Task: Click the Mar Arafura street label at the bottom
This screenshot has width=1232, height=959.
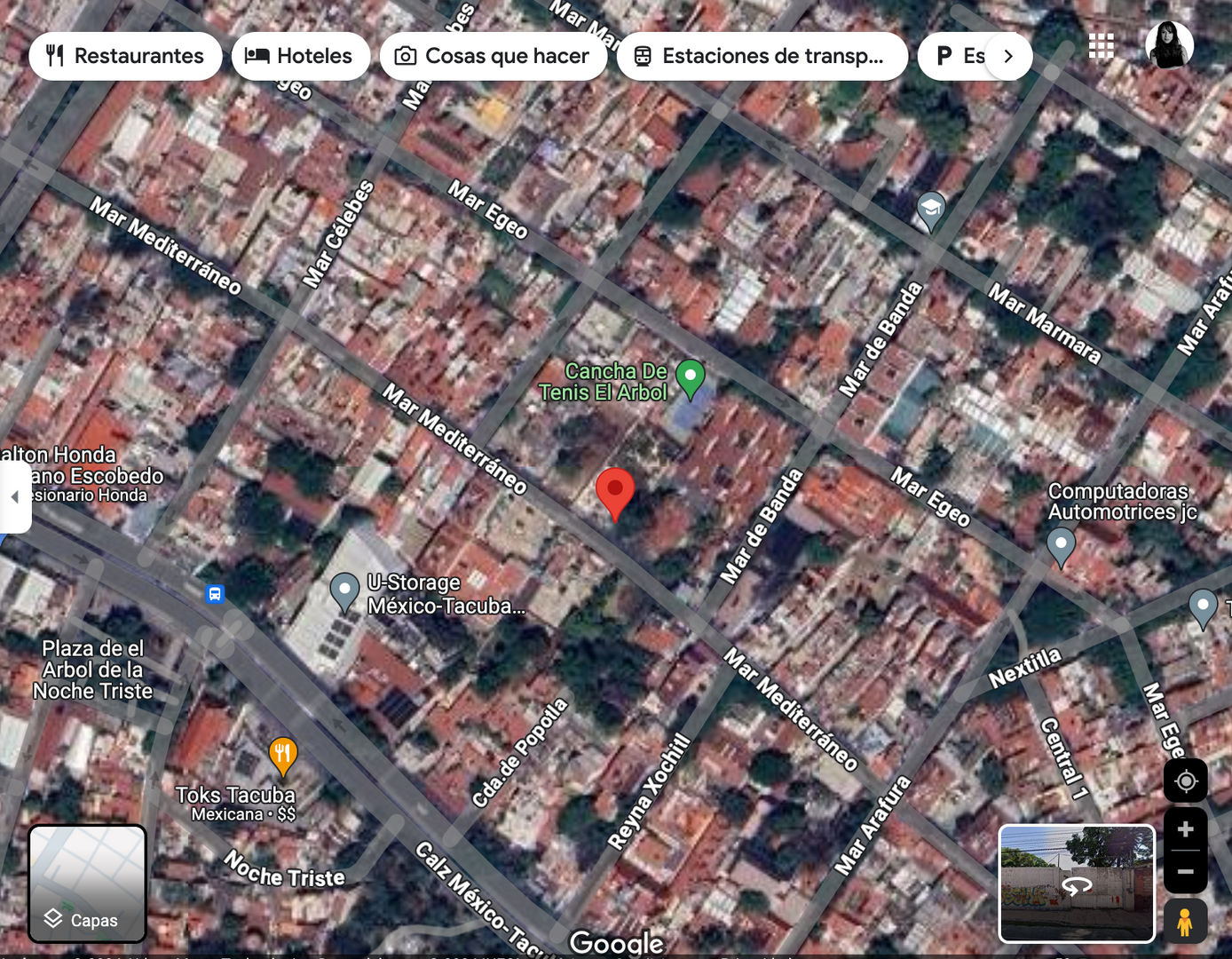Action: click(873, 825)
